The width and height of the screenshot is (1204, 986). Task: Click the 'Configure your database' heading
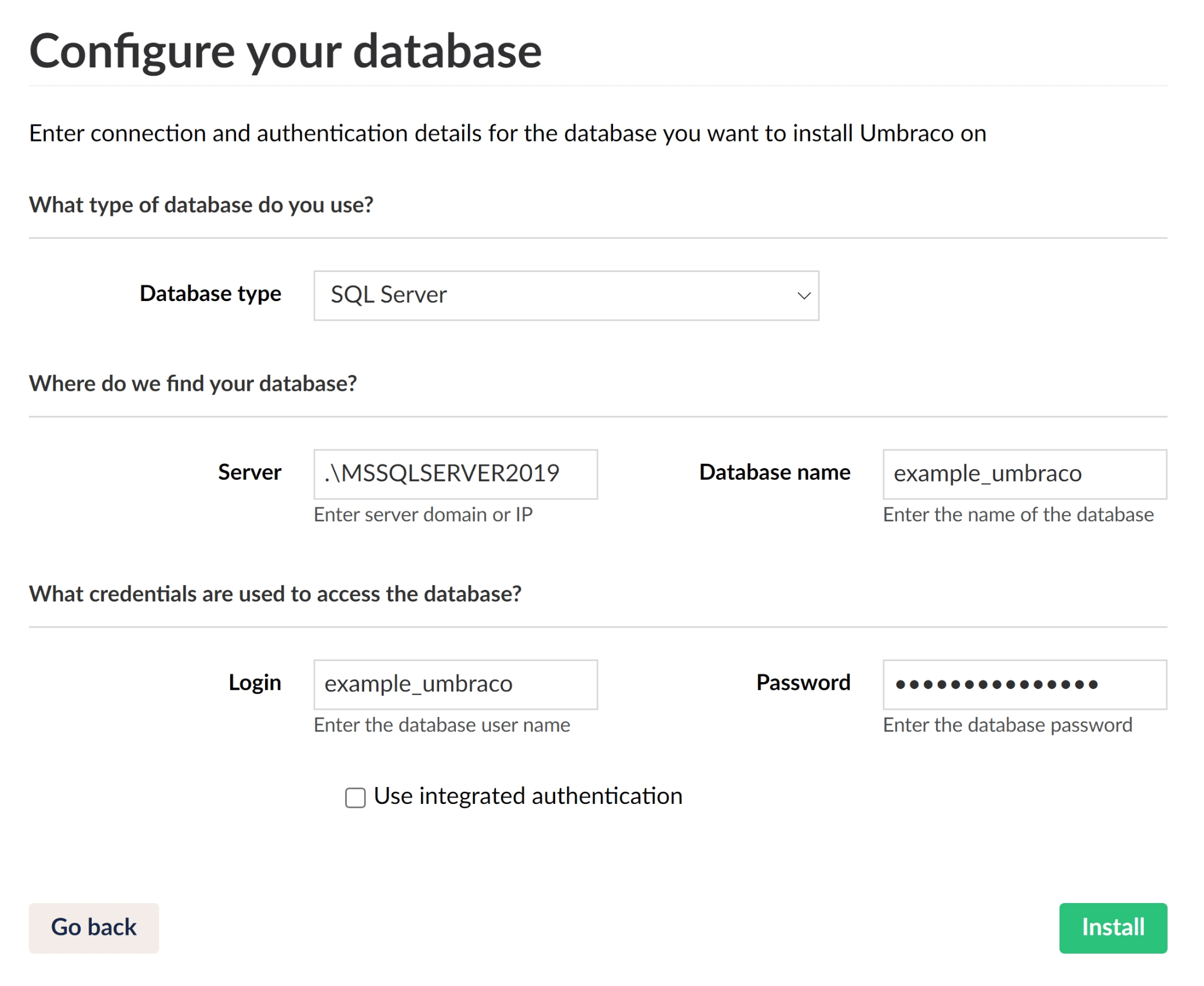click(x=285, y=52)
